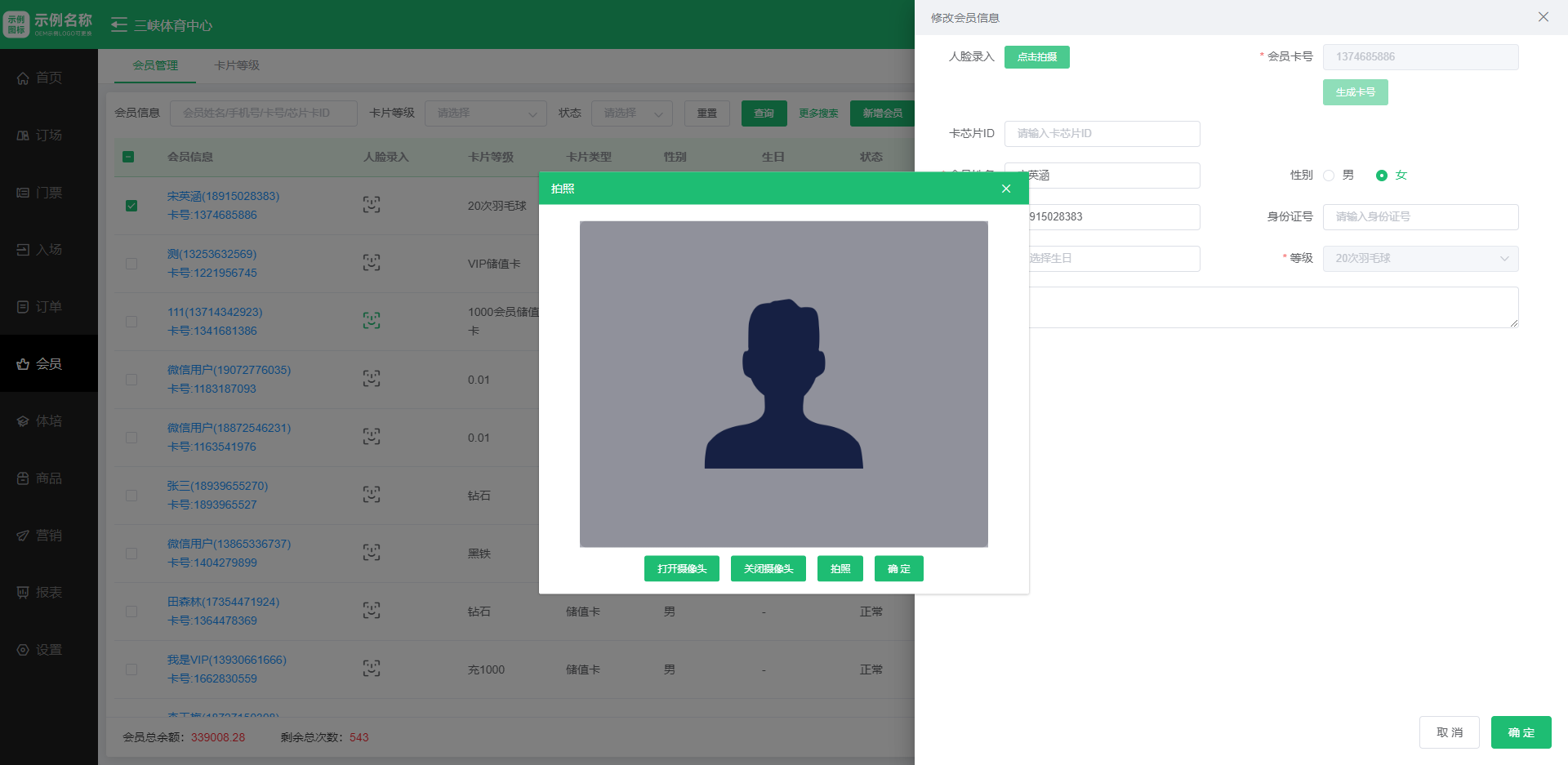Click face scan icon for 张三 row
1568x765 pixels.
tap(372, 495)
